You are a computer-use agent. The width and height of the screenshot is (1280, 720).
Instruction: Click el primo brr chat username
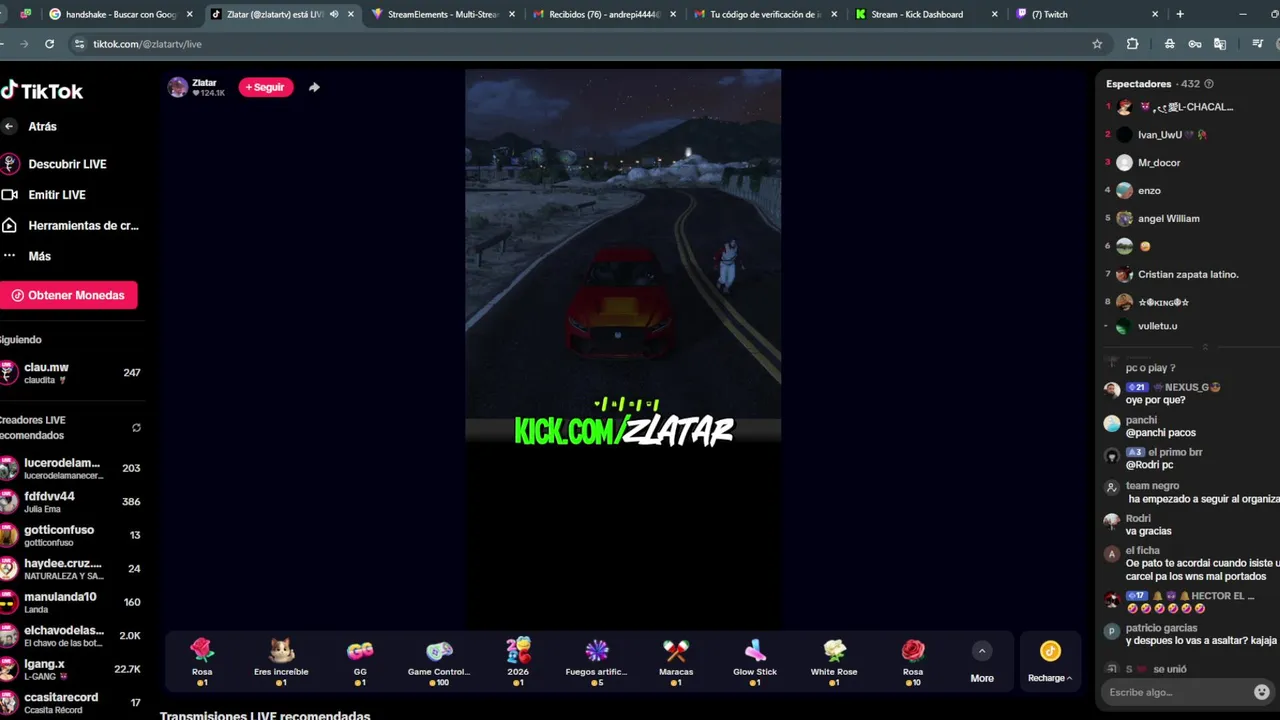[x=1175, y=453]
